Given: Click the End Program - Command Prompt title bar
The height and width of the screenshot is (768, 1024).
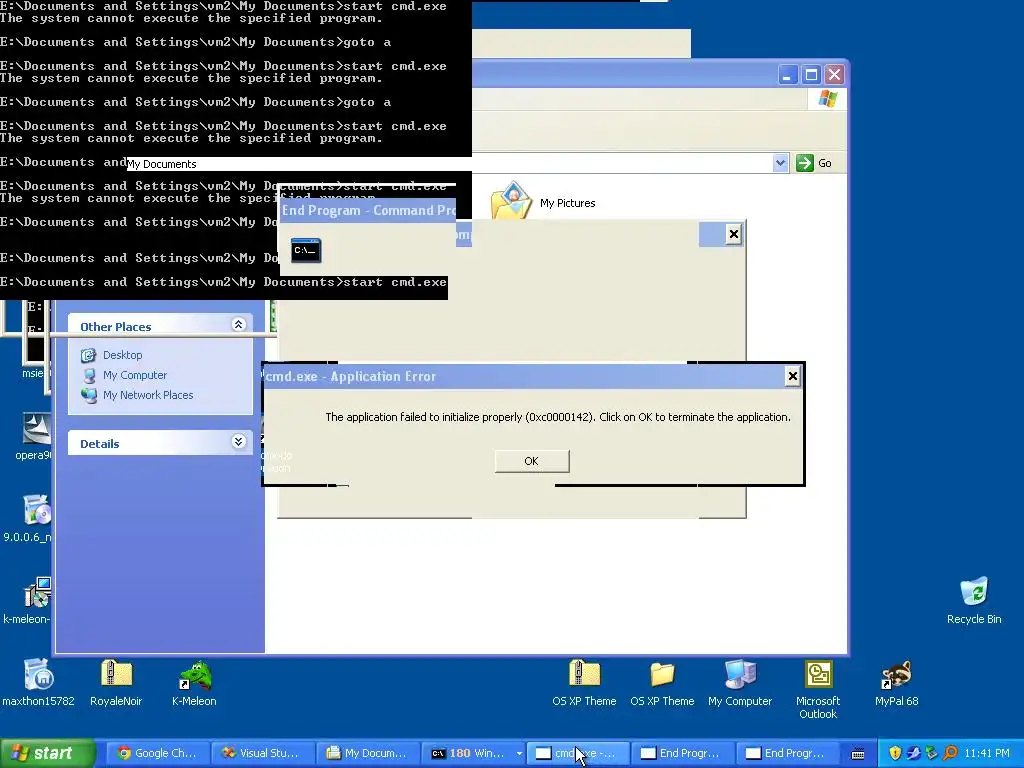Looking at the screenshot, I should 368,210.
